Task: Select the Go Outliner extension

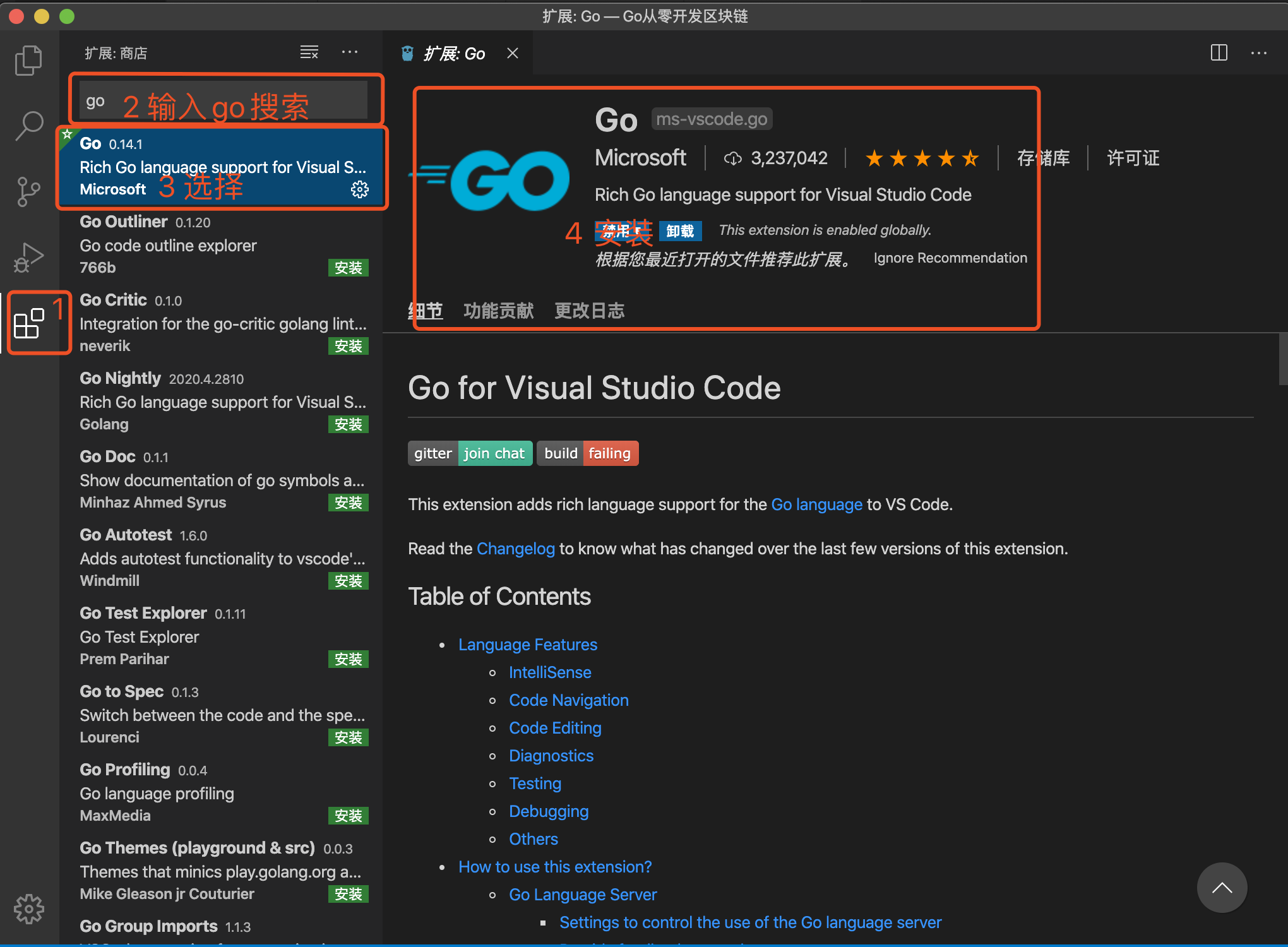Action: (x=222, y=245)
